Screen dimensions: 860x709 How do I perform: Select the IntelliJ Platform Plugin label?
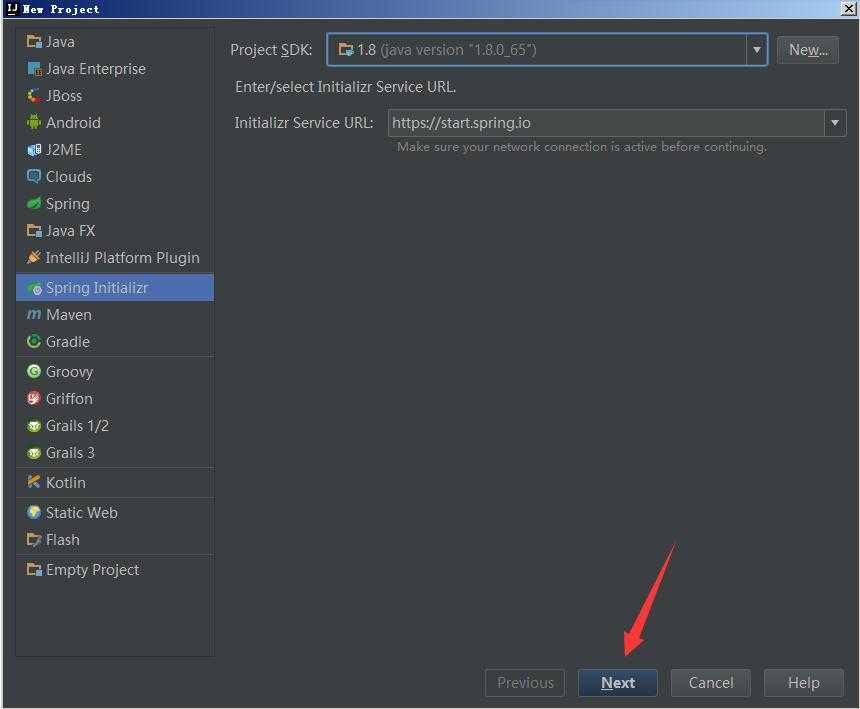coord(123,257)
